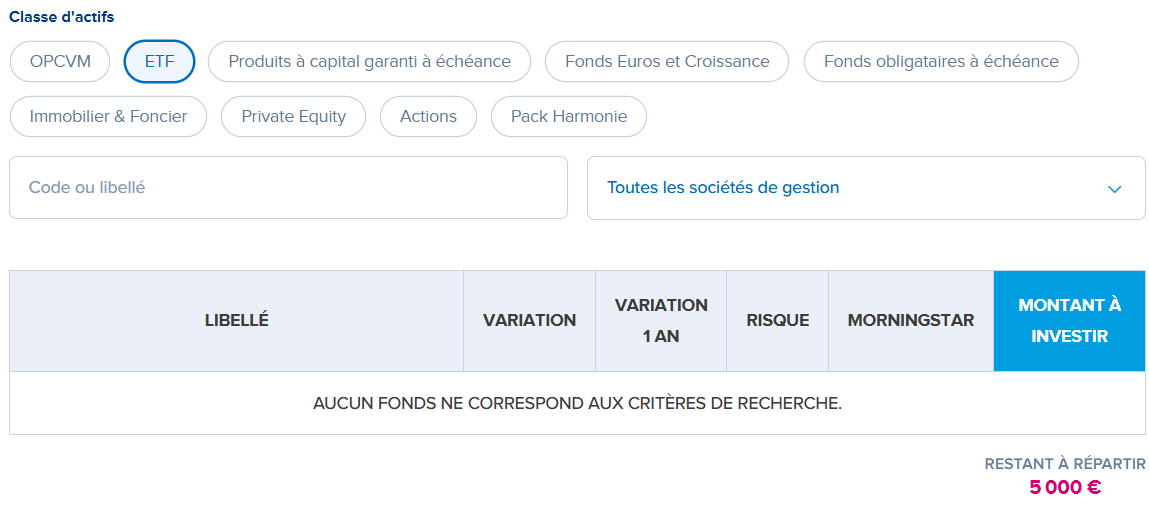This screenshot has height=507, width=1149.
Task: Filter funds by Actions
Action: click(x=429, y=116)
